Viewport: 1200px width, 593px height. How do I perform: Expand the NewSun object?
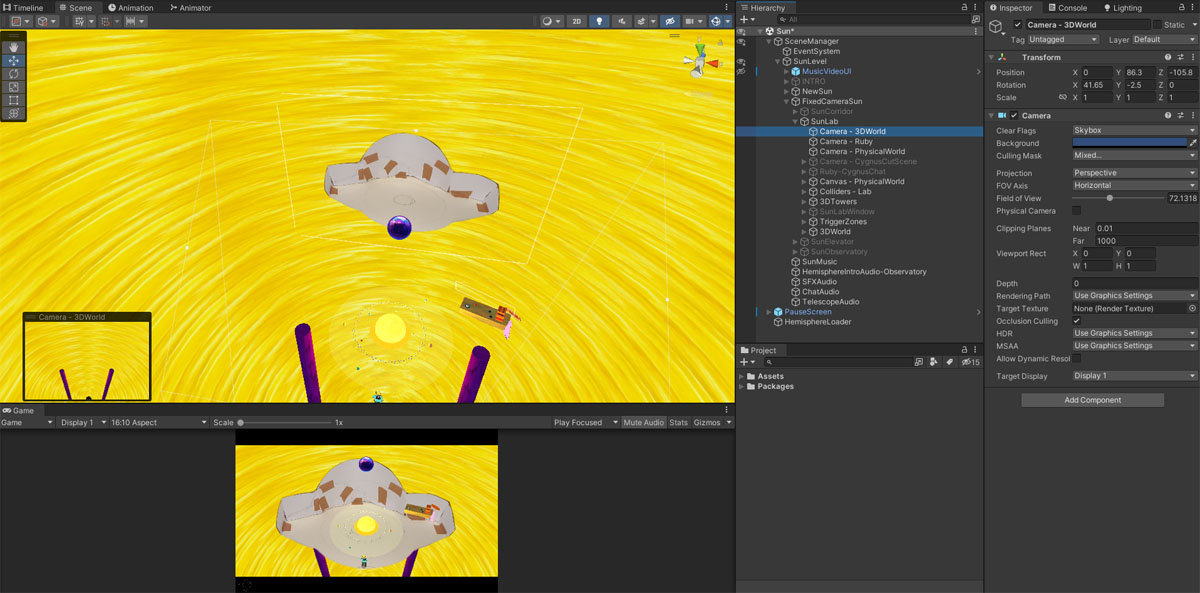(x=788, y=91)
